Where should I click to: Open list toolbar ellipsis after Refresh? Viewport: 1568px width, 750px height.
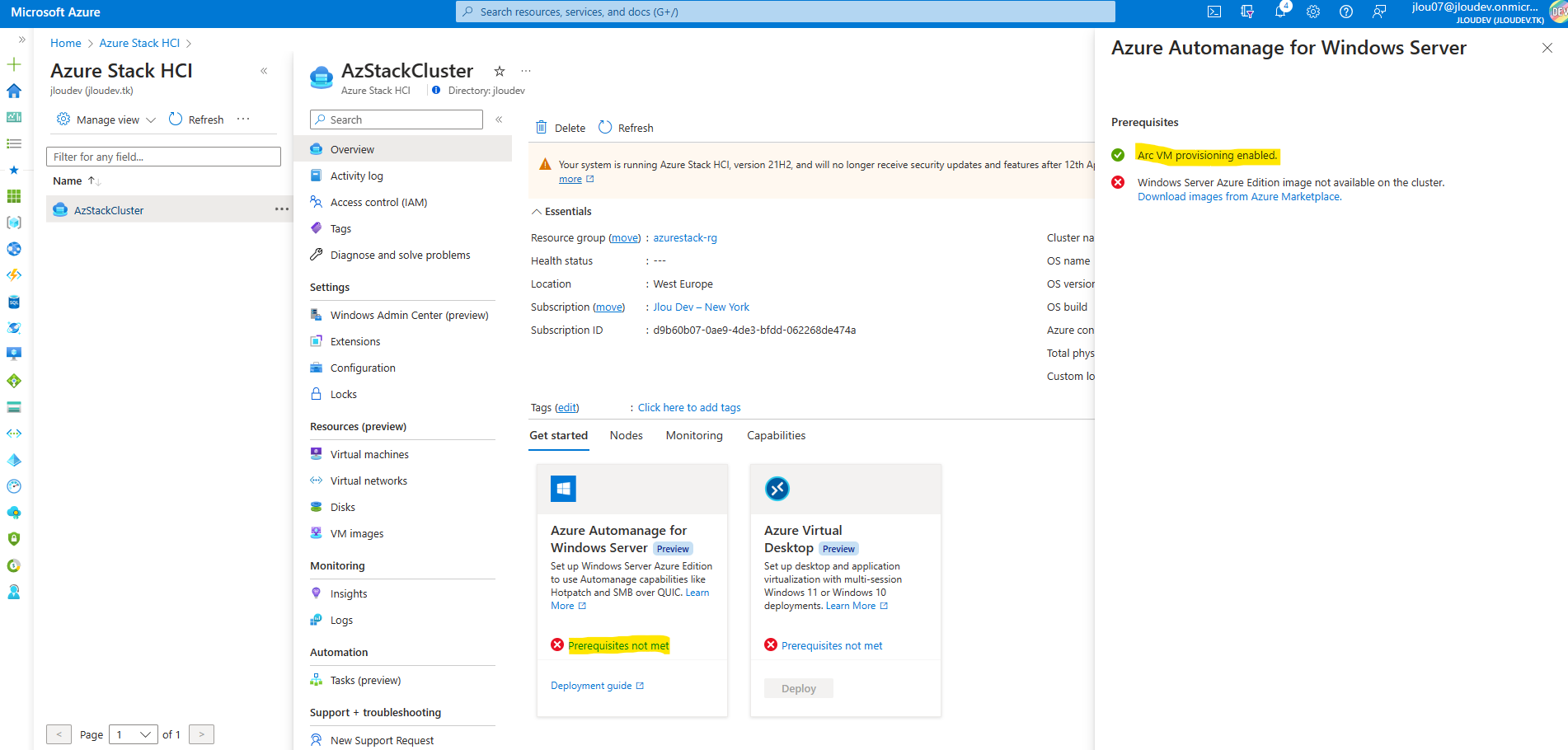pos(243,120)
